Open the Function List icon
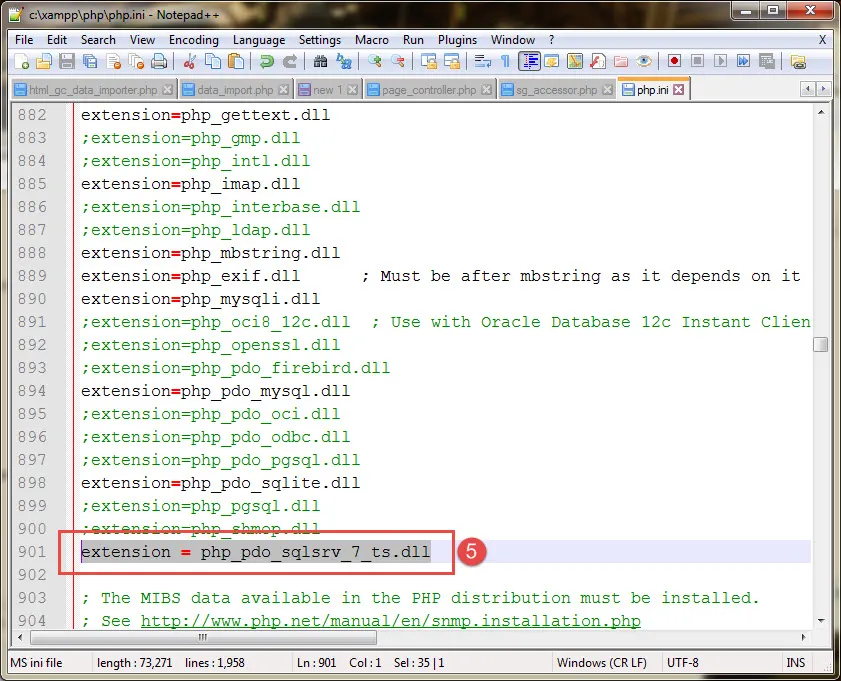Screen dimensions: 841x681 pyautogui.click(x=597, y=62)
